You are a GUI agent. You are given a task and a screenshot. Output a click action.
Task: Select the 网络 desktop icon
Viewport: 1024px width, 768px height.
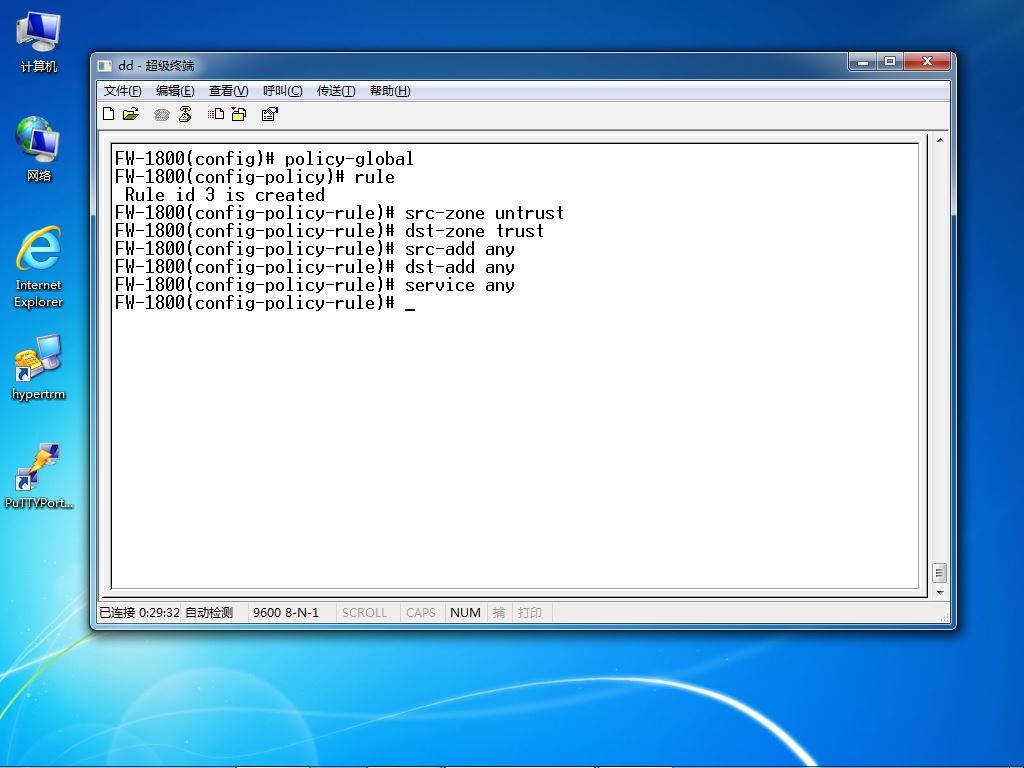(x=39, y=149)
